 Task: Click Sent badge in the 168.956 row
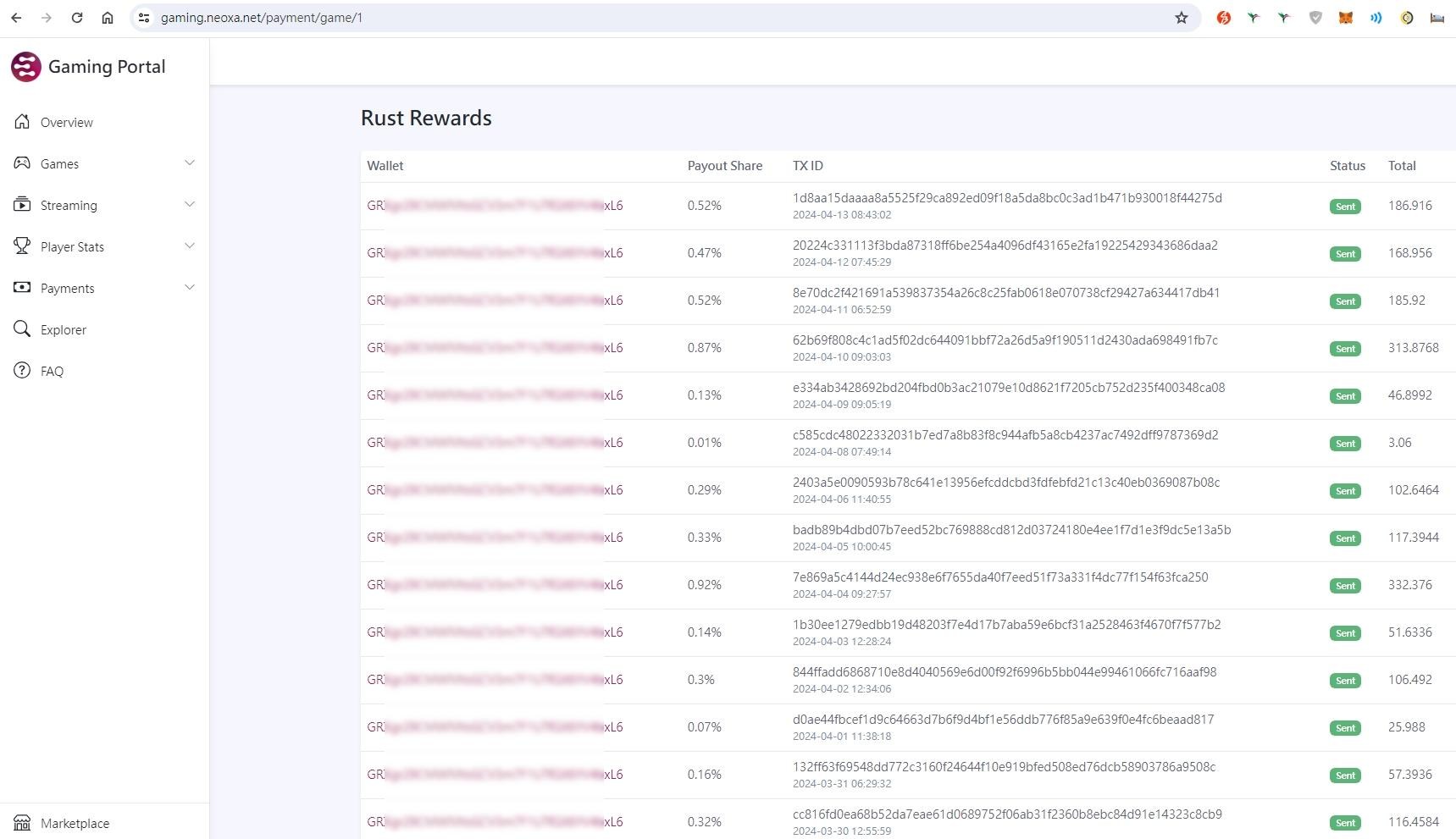[x=1345, y=254]
